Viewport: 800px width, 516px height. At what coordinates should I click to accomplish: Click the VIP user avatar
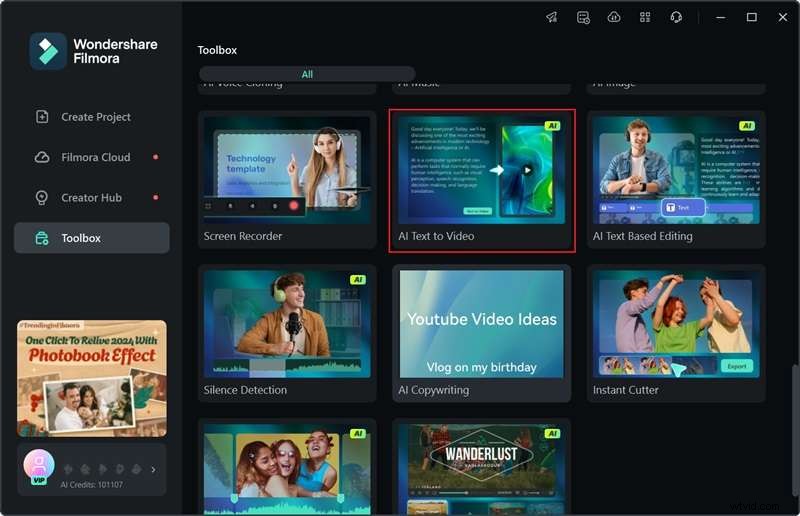[39, 466]
